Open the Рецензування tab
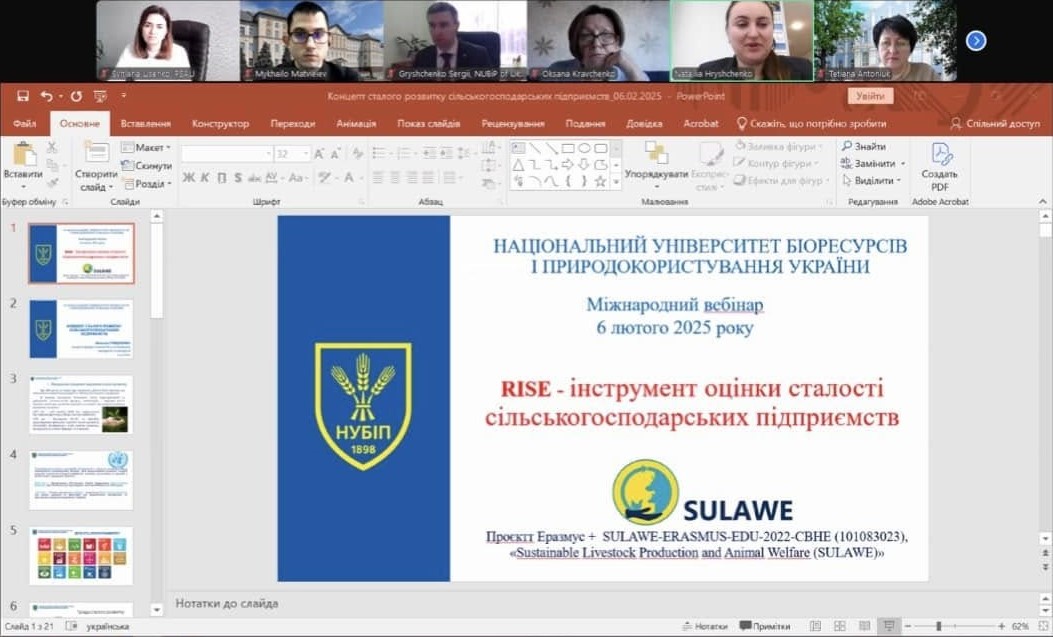The height and width of the screenshot is (637, 1053). [512, 124]
